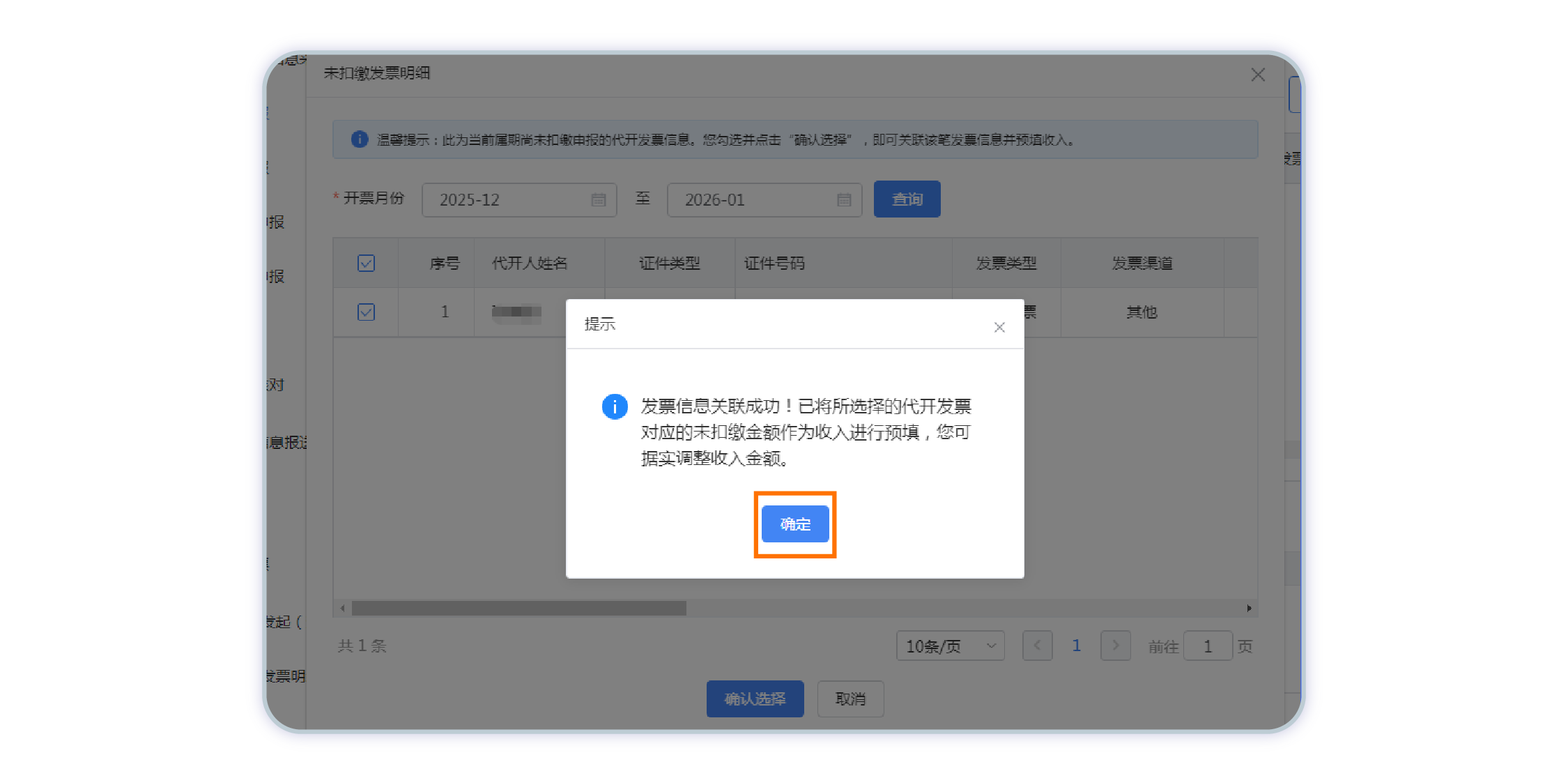Open the 10条/页 page size dropdown
Viewport: 1568px width, 778px height.
pos(951,646)
